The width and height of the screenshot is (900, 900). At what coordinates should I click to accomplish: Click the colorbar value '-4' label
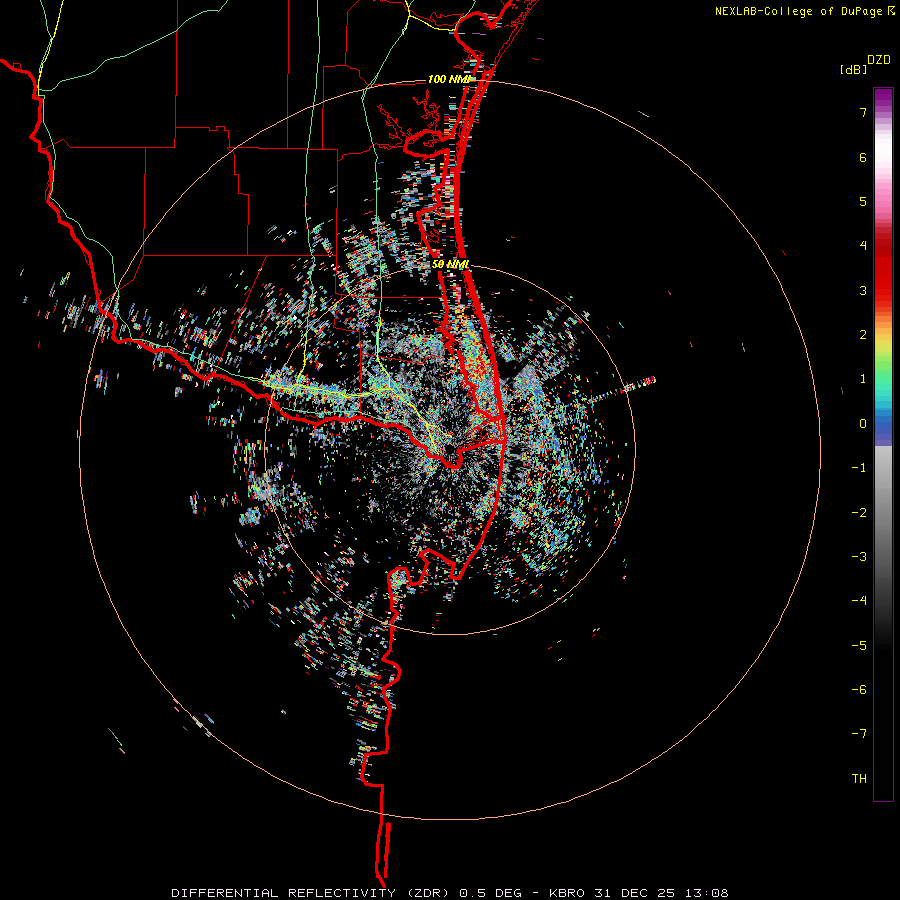(859, 601)
